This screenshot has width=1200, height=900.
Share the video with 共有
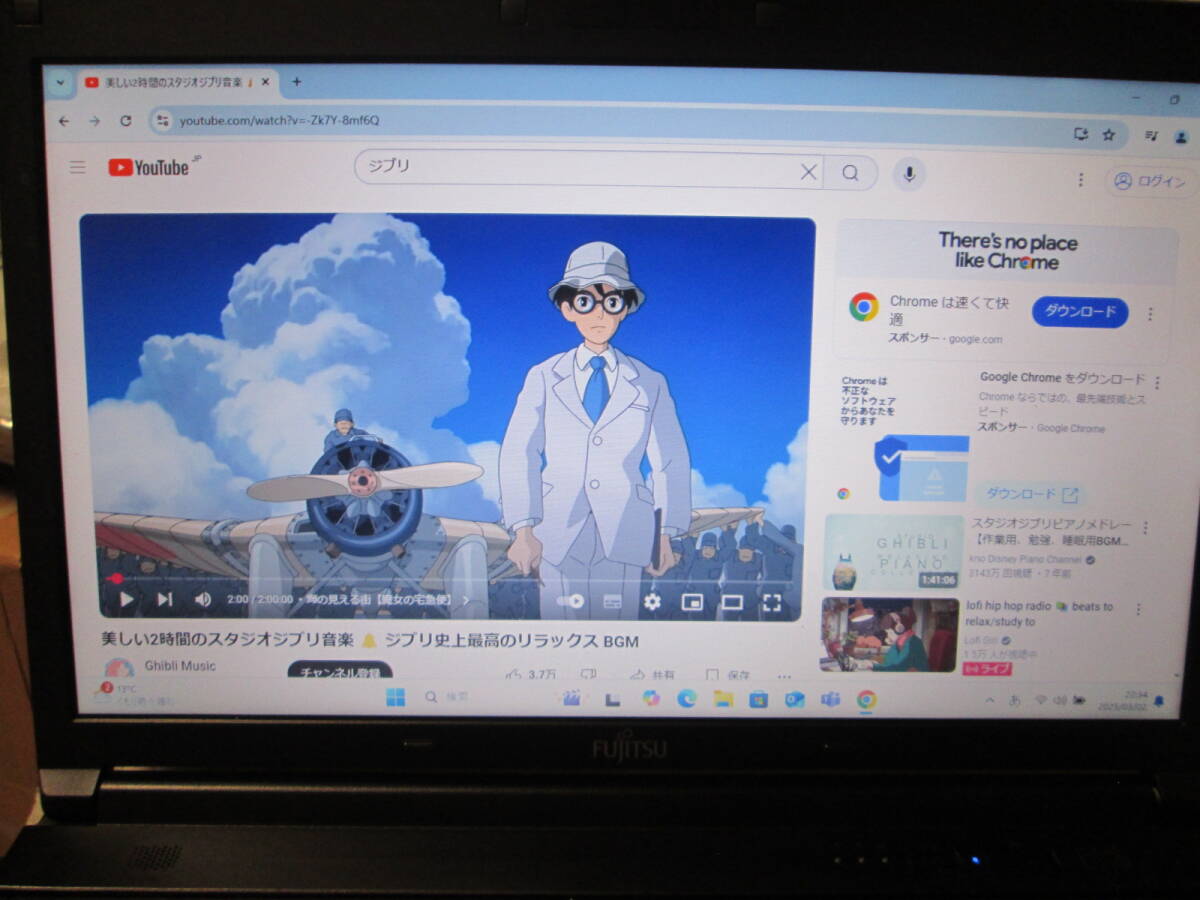coord(653,676)
